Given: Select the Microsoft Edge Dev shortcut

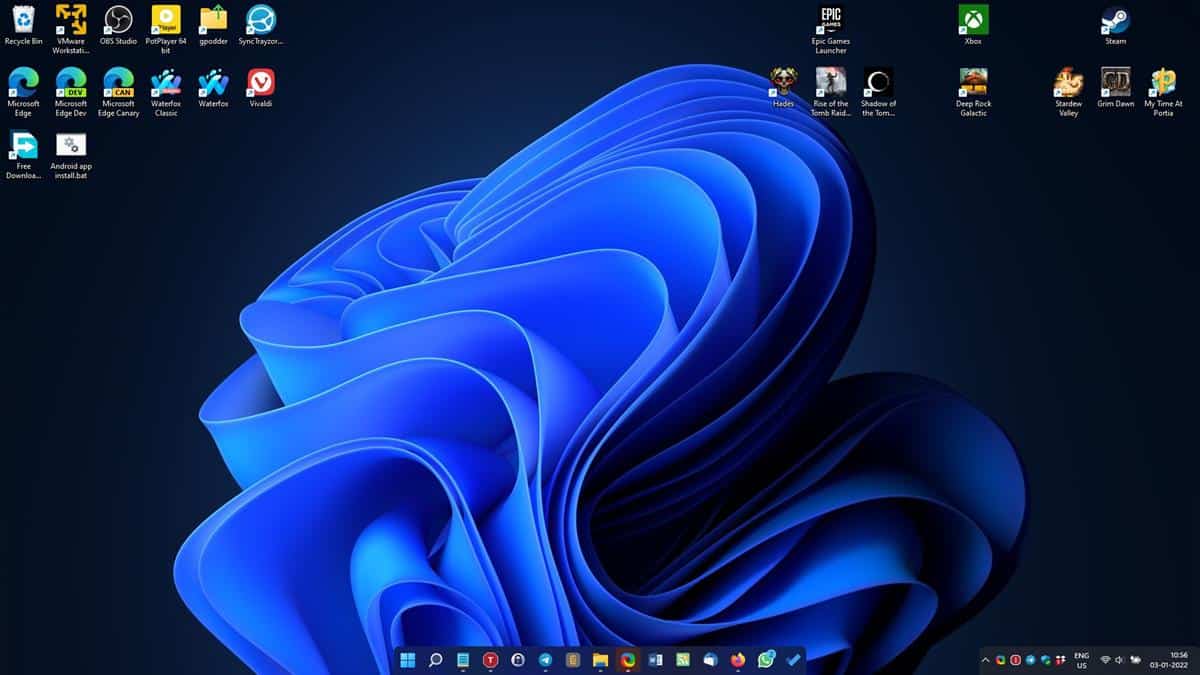Looking at the screenshot, I should pos(70,92).
